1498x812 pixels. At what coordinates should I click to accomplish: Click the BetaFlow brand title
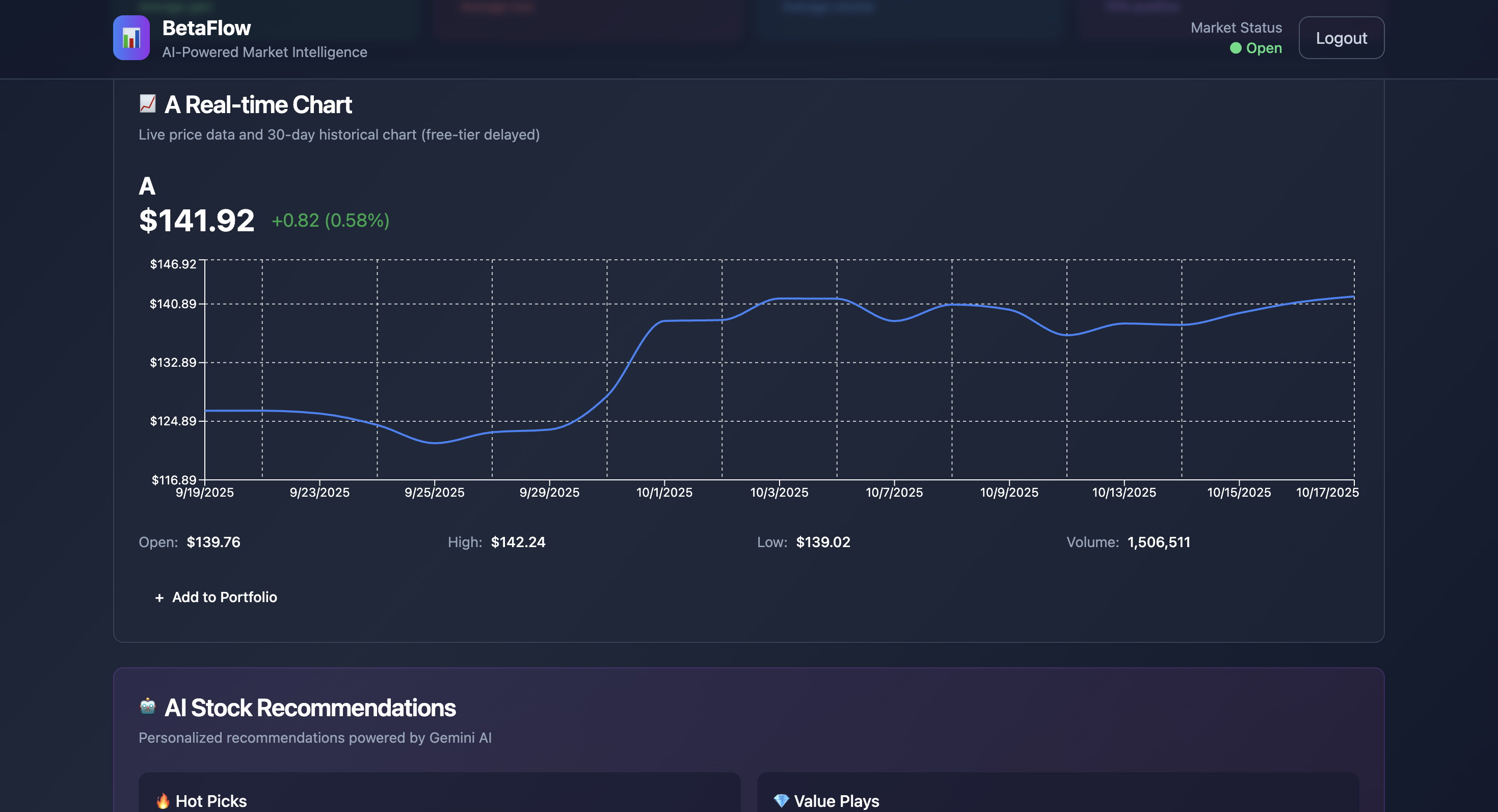tap(206, 28)
